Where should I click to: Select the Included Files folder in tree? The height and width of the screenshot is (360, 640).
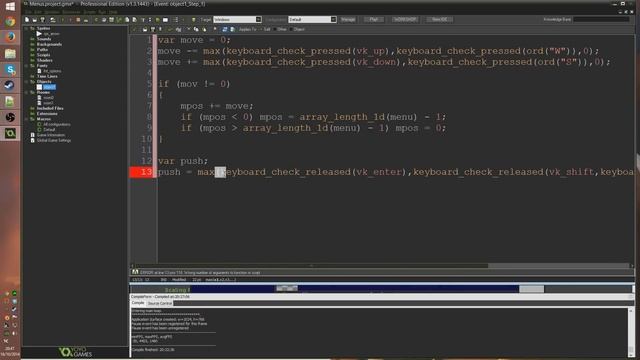coord(50,109)
